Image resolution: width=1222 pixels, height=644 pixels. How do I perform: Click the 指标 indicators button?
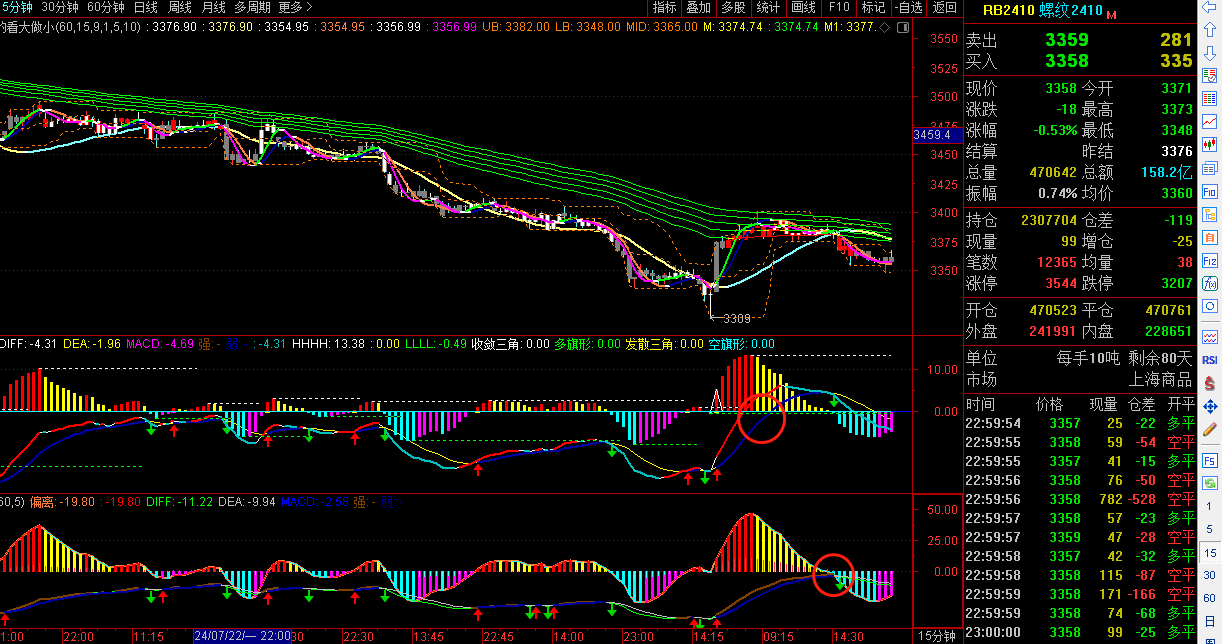tap(664, 7)
